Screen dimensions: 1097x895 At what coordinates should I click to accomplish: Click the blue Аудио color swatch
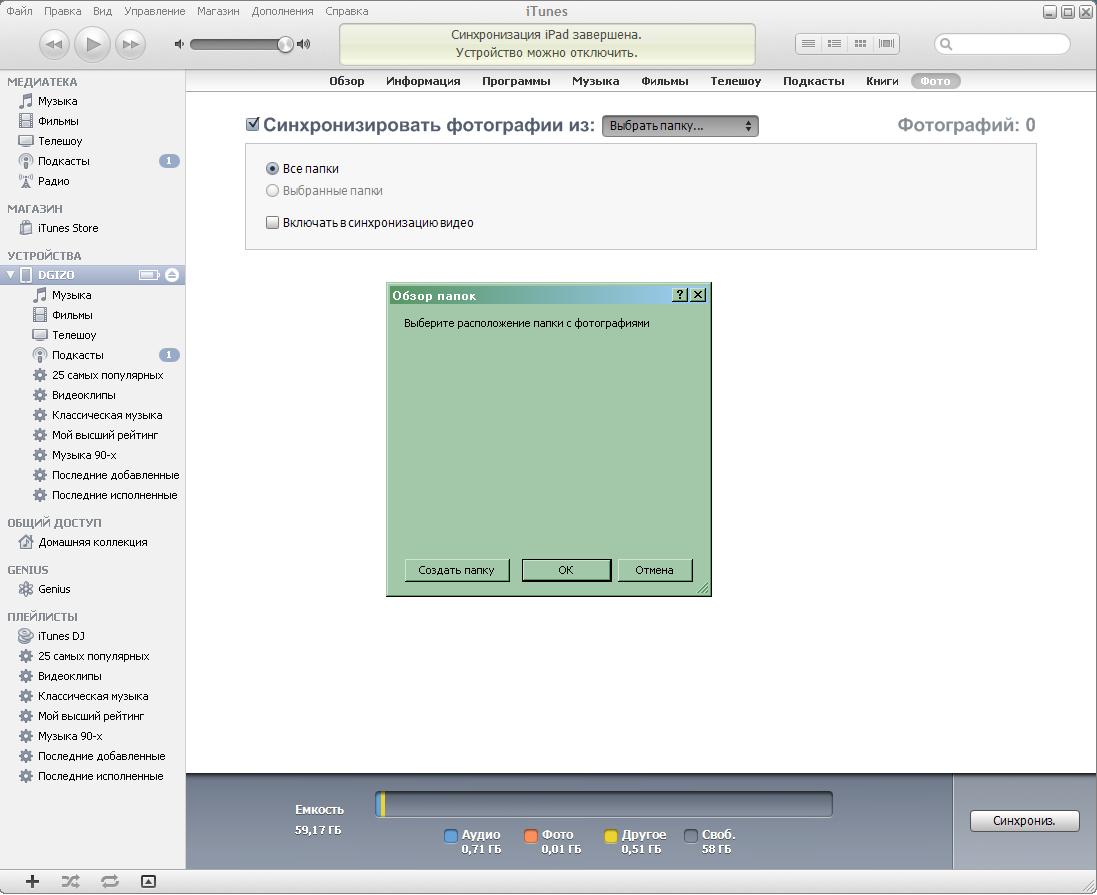(x=451, y=836)
